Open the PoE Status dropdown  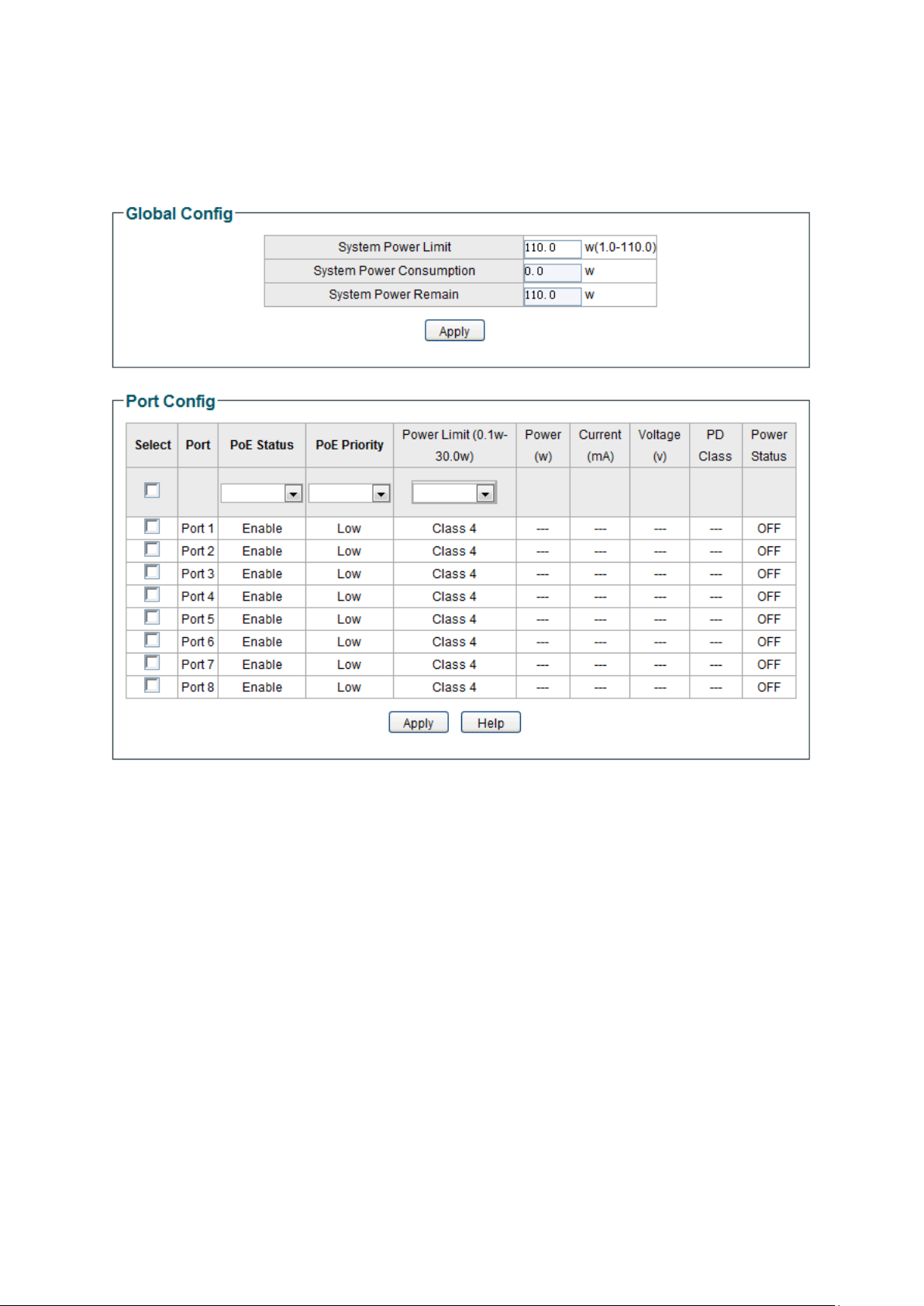pyautogui.click(x=261, y=493)
